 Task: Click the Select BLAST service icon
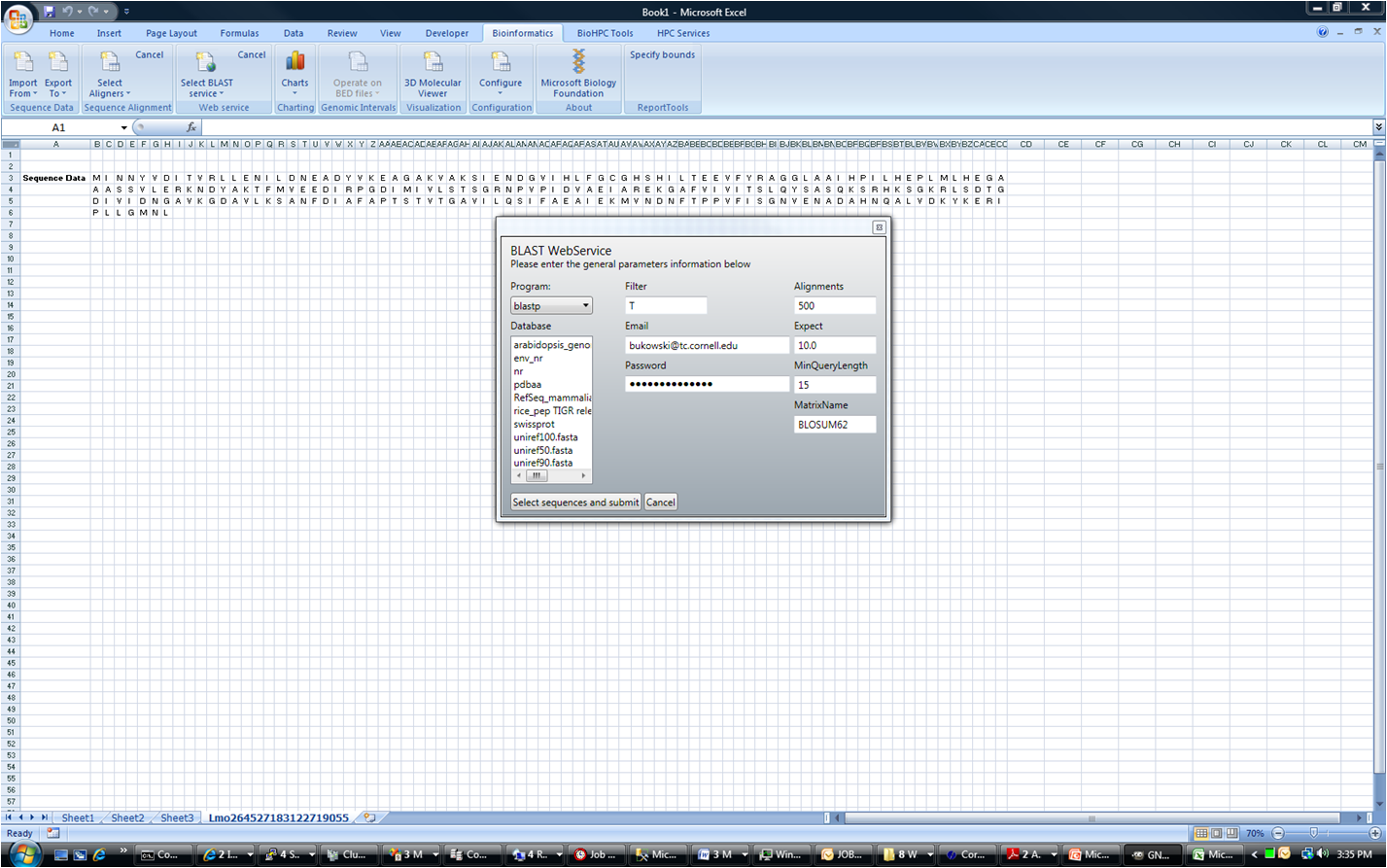pyautogui.click(x=206, y=62)
